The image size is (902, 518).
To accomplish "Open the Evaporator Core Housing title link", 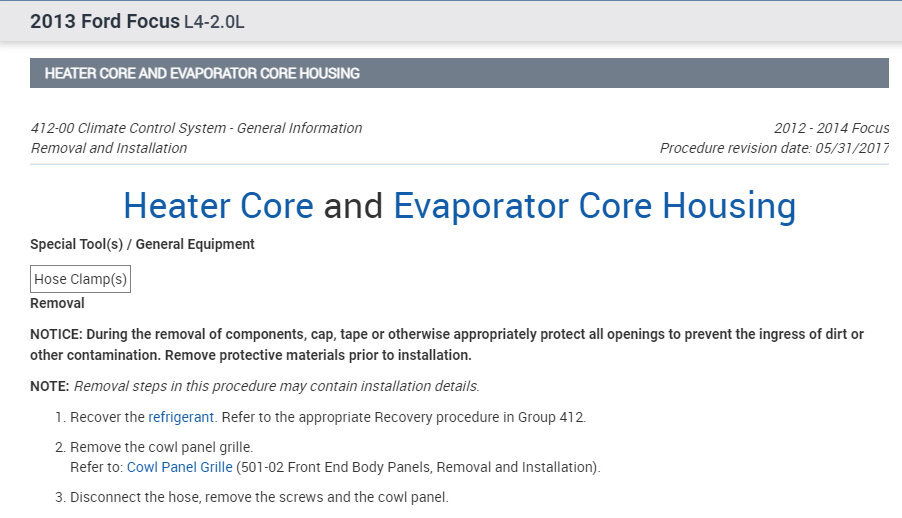I will (x=594, y=206).
